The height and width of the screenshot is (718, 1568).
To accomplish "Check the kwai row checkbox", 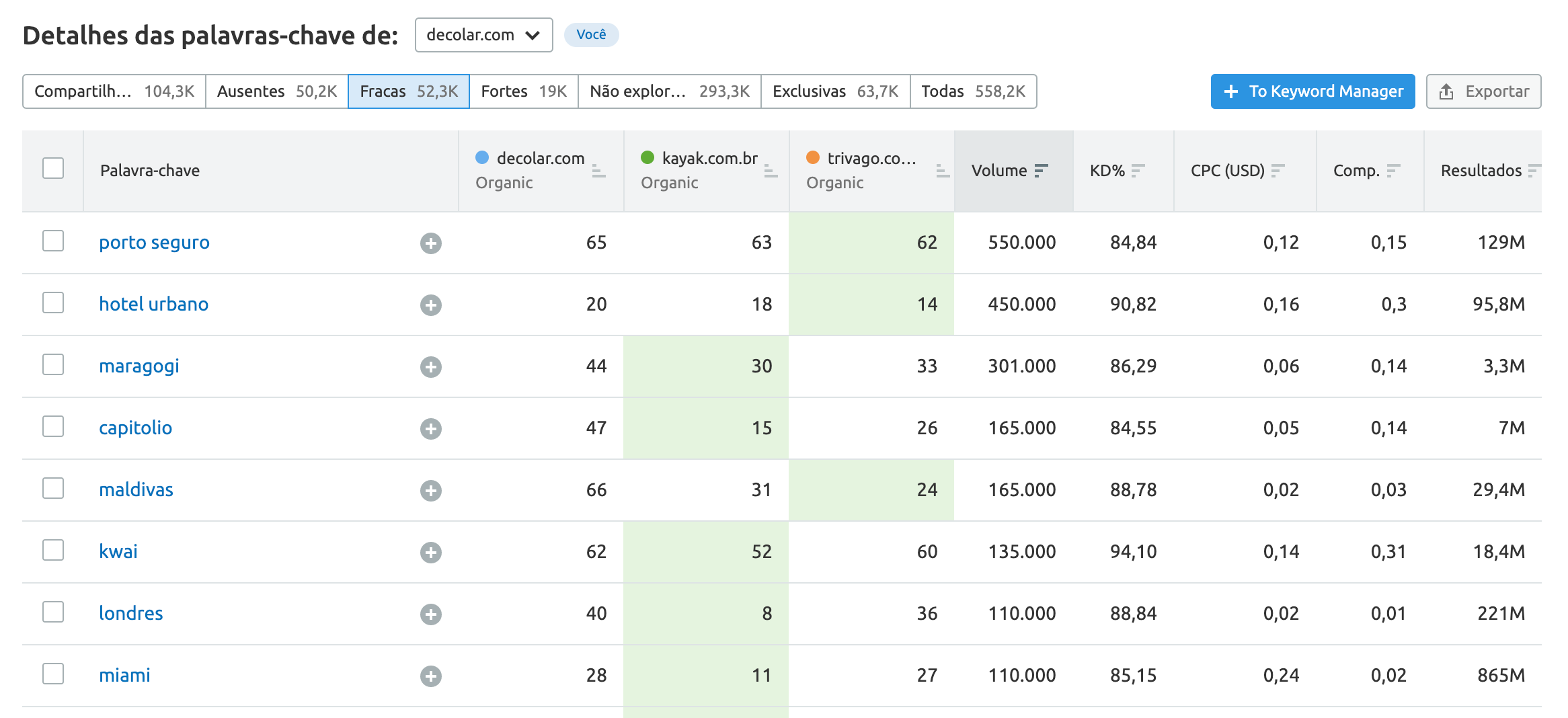I will (53, 550).
